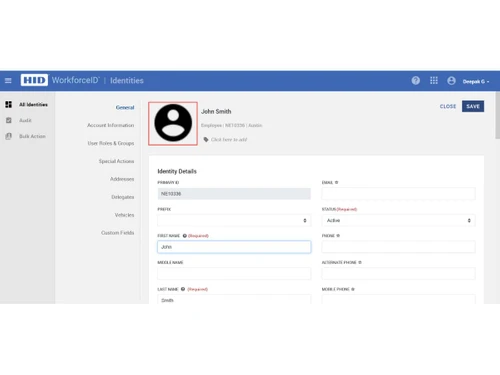The width and height of the screenshot is (500, 375).
Task: Go to Vehicles section
Action: (124, 215)
